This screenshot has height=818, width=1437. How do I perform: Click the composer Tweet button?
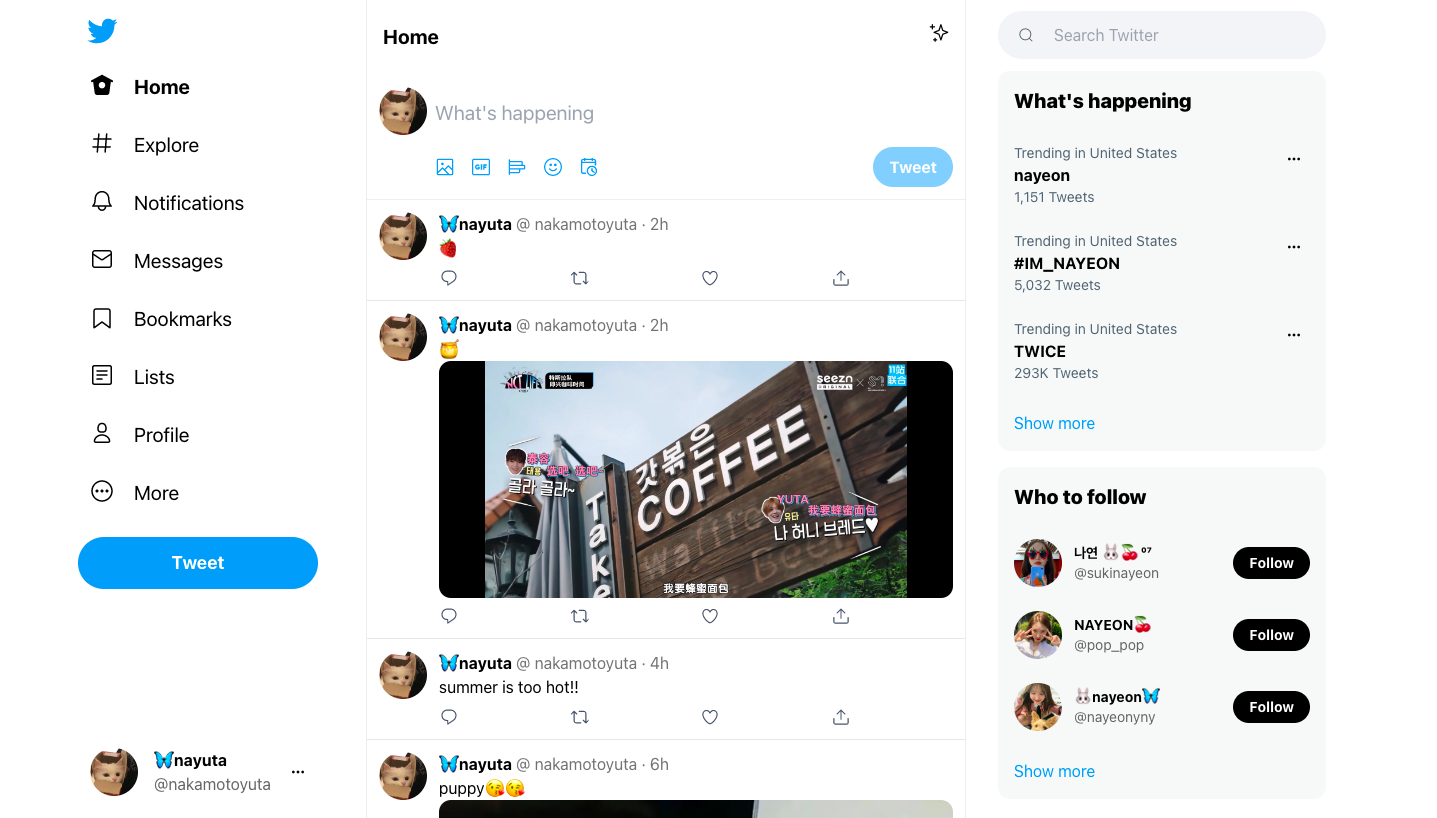click(x=913, y=167)
